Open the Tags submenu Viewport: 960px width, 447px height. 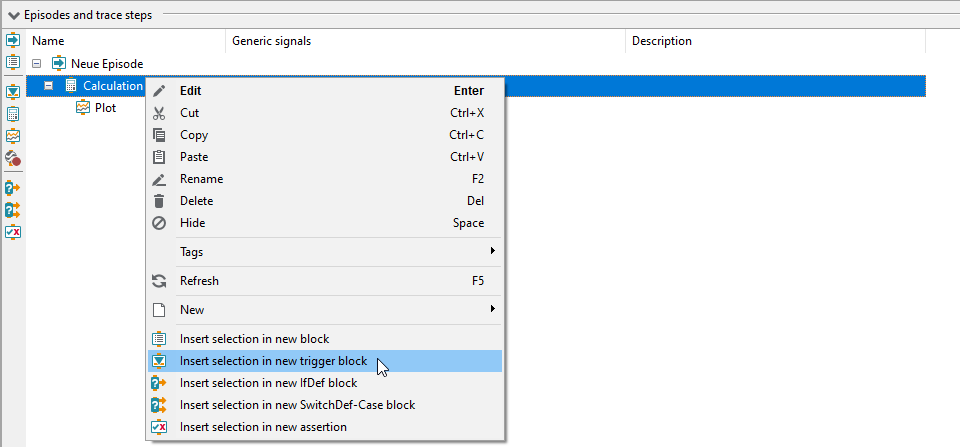(325, 252)
